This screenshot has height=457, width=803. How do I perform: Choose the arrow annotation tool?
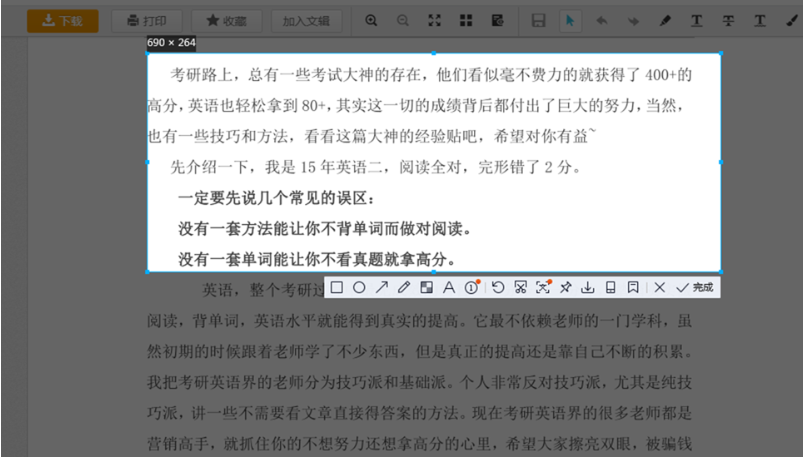381,287
